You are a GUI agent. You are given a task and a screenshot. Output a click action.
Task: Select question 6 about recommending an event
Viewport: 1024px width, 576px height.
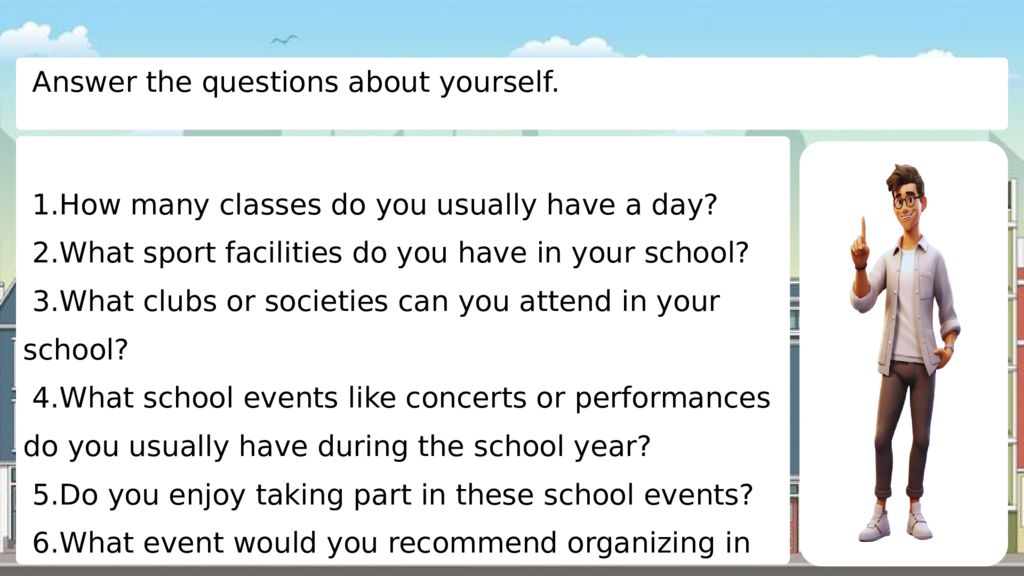click(x=391, y=543)
